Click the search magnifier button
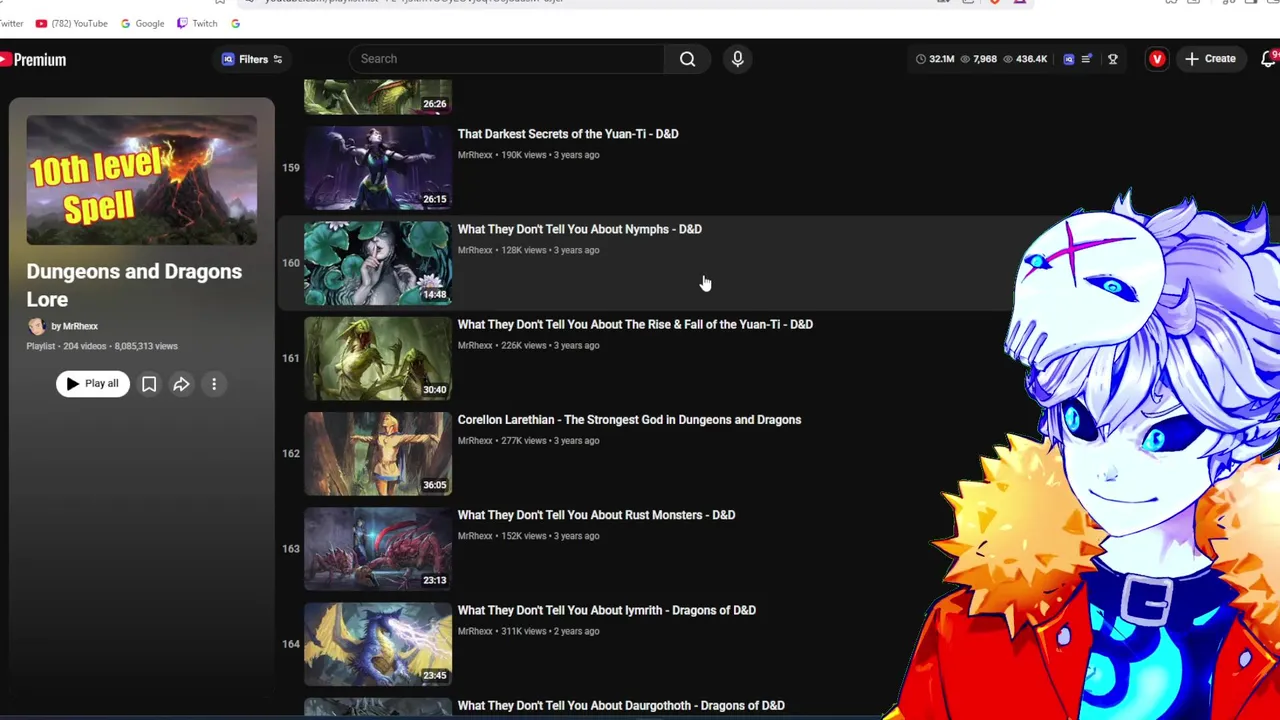Viewport: 1280px width, 720px height. (x=687, y=59)
